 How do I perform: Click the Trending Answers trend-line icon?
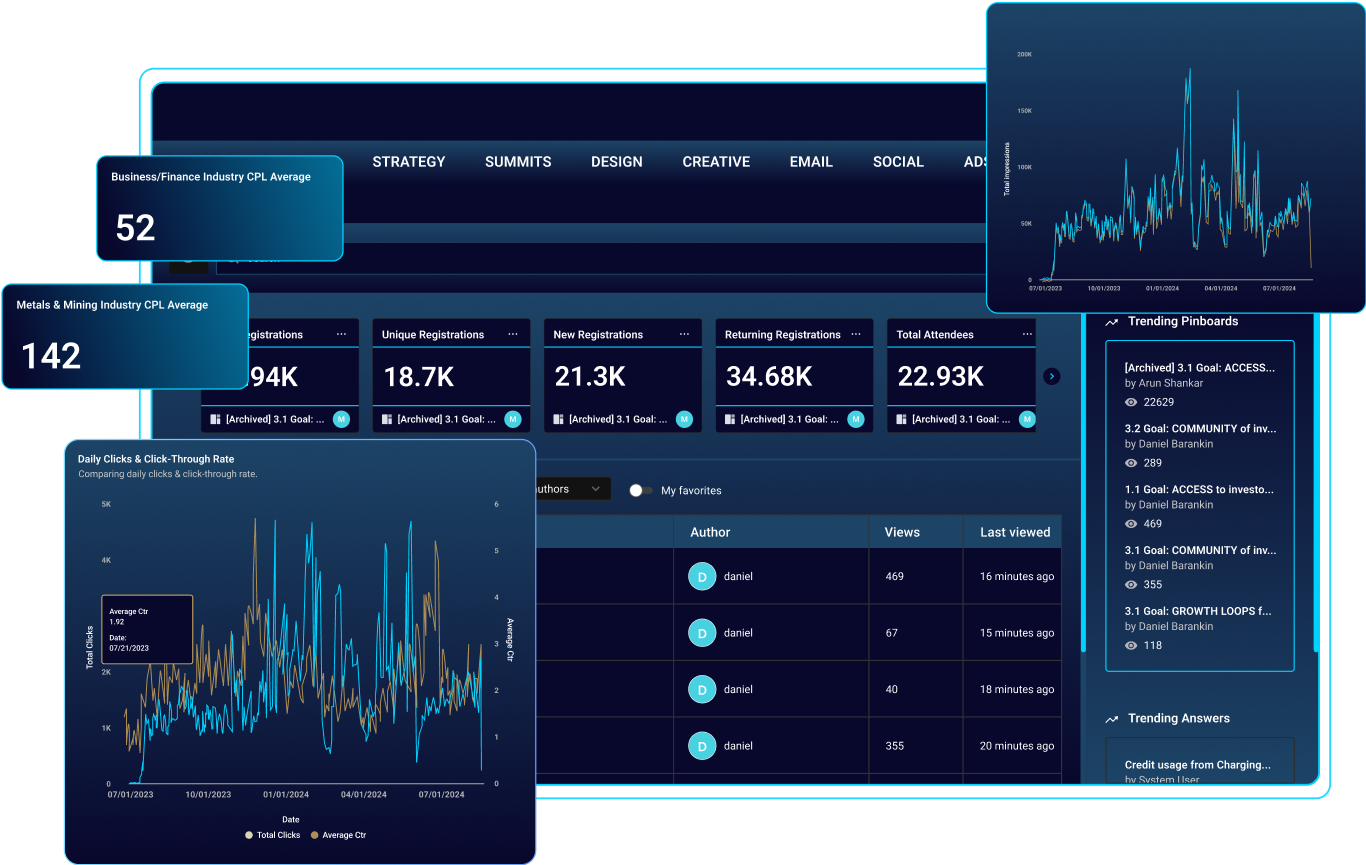tap(1112, 718)
